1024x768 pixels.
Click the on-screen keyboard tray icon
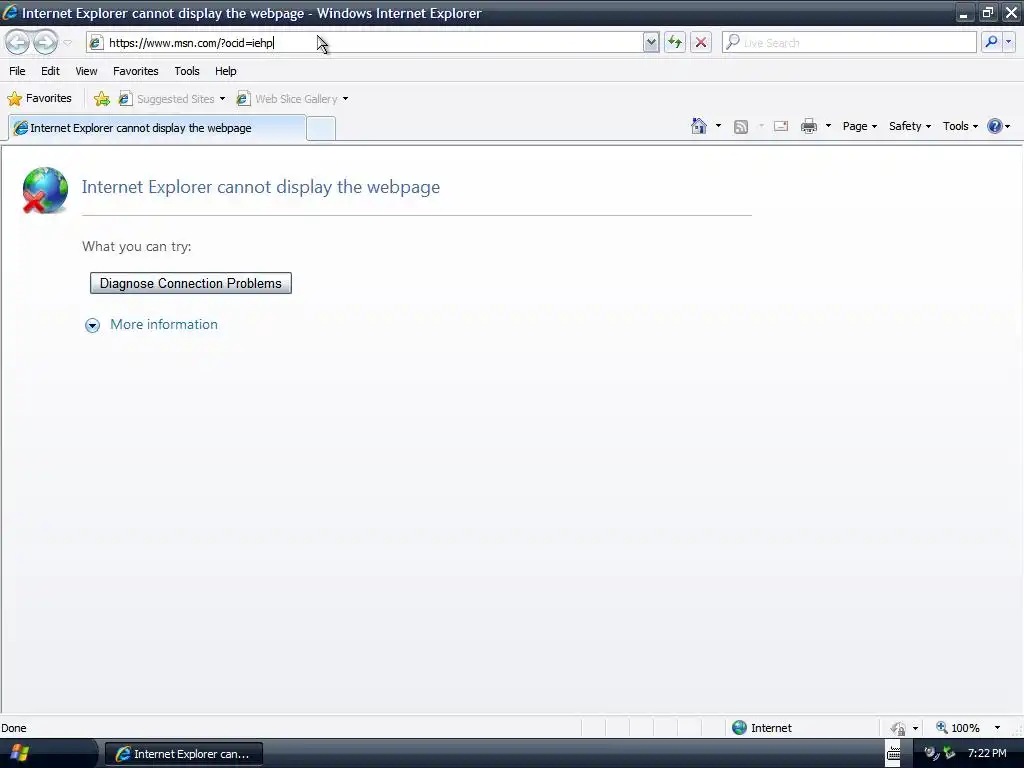tap(893, 754)
